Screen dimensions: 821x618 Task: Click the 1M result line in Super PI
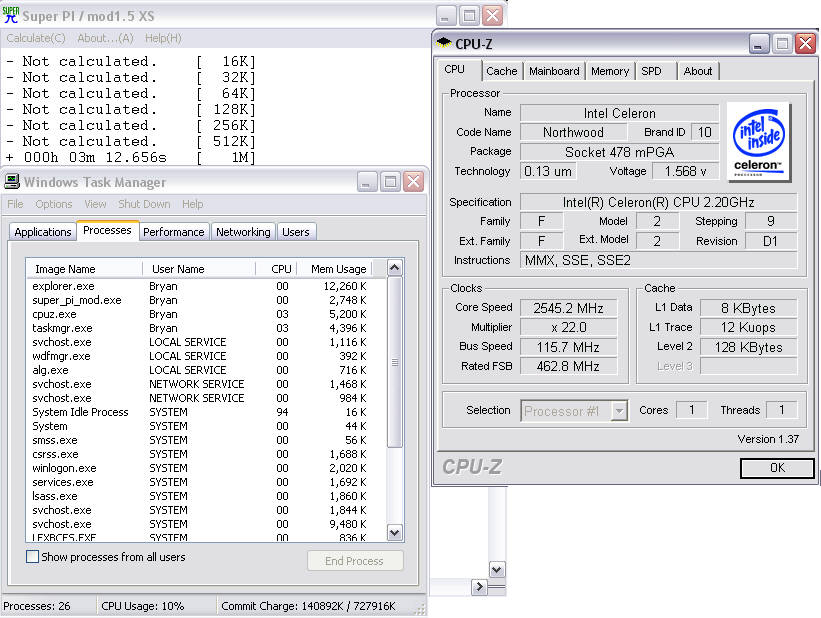(x=131, y=157)
